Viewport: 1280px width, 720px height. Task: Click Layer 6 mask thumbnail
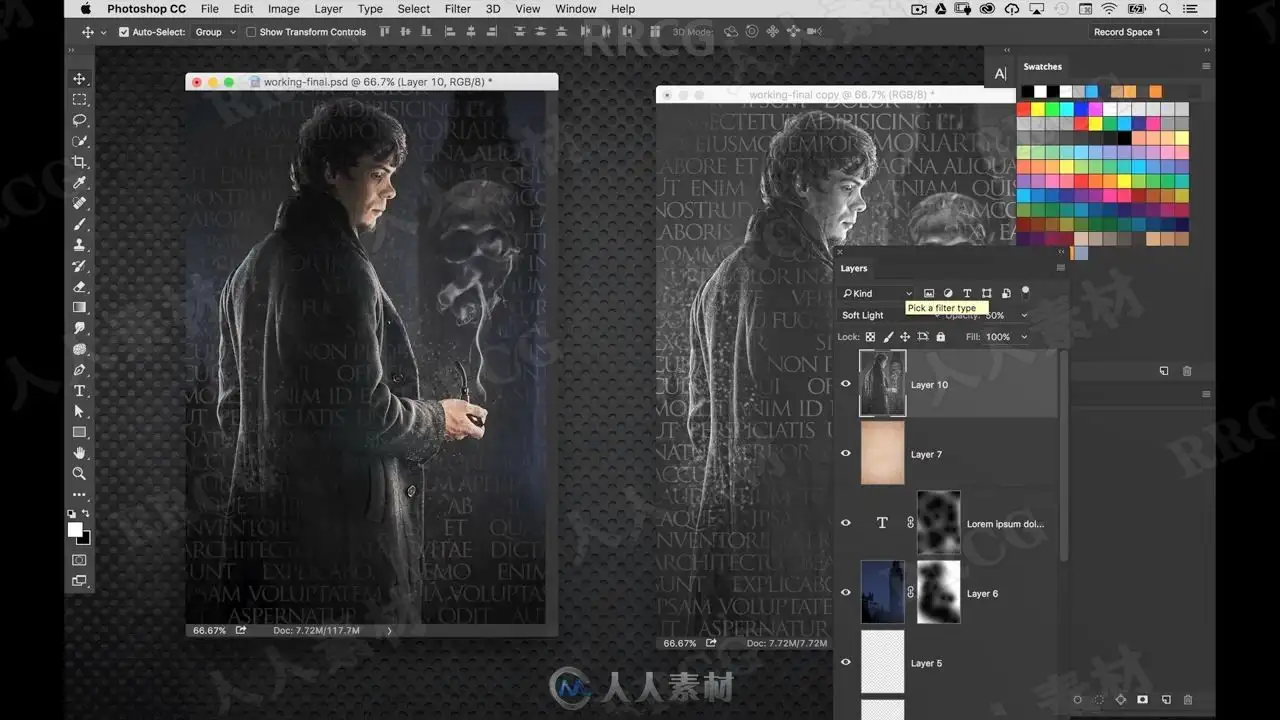click(x=938, y=592)
